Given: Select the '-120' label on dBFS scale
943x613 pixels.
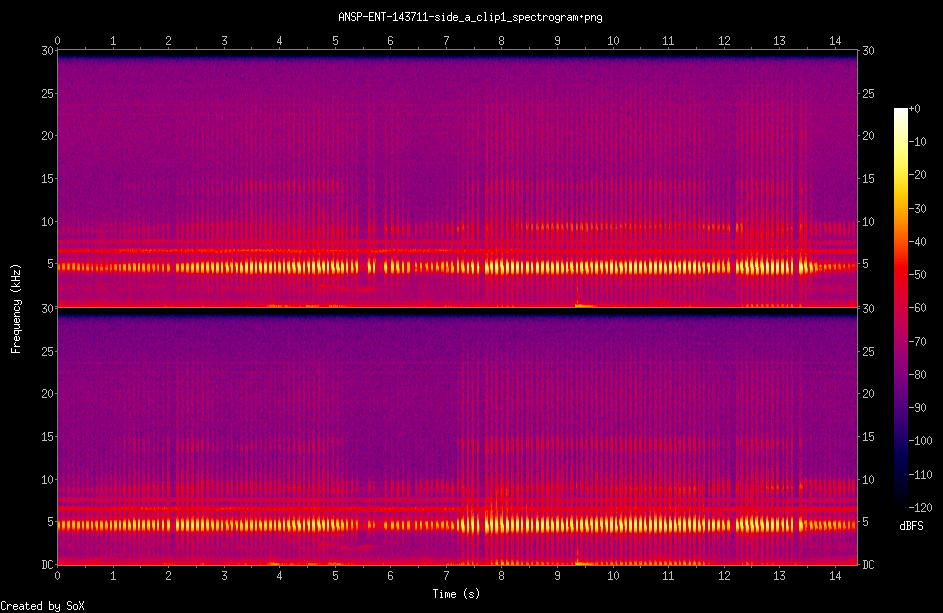Looking at the screenshot, I should click(920, 507).
